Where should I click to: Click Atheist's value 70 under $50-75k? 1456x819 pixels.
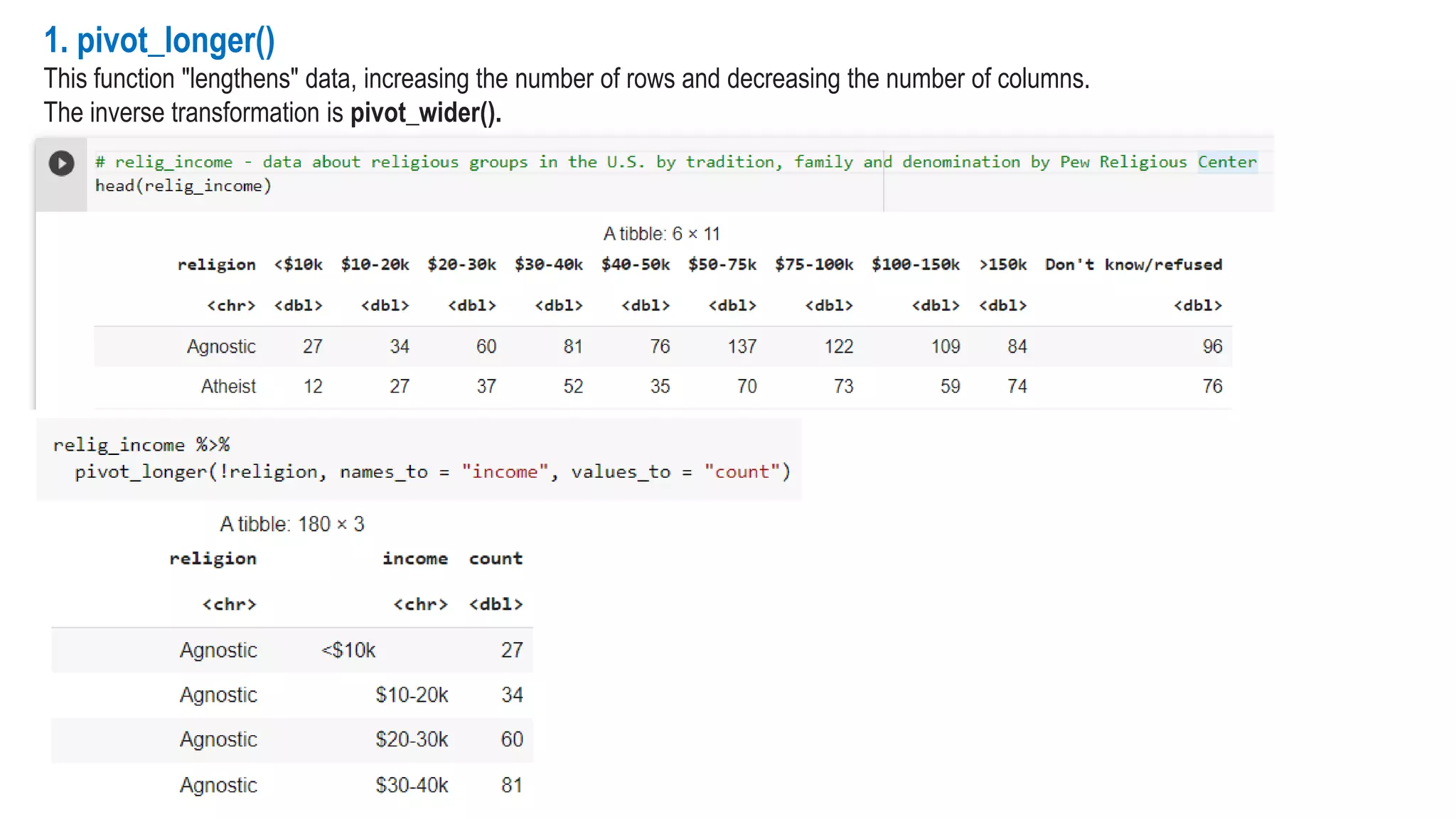(747, 386)
